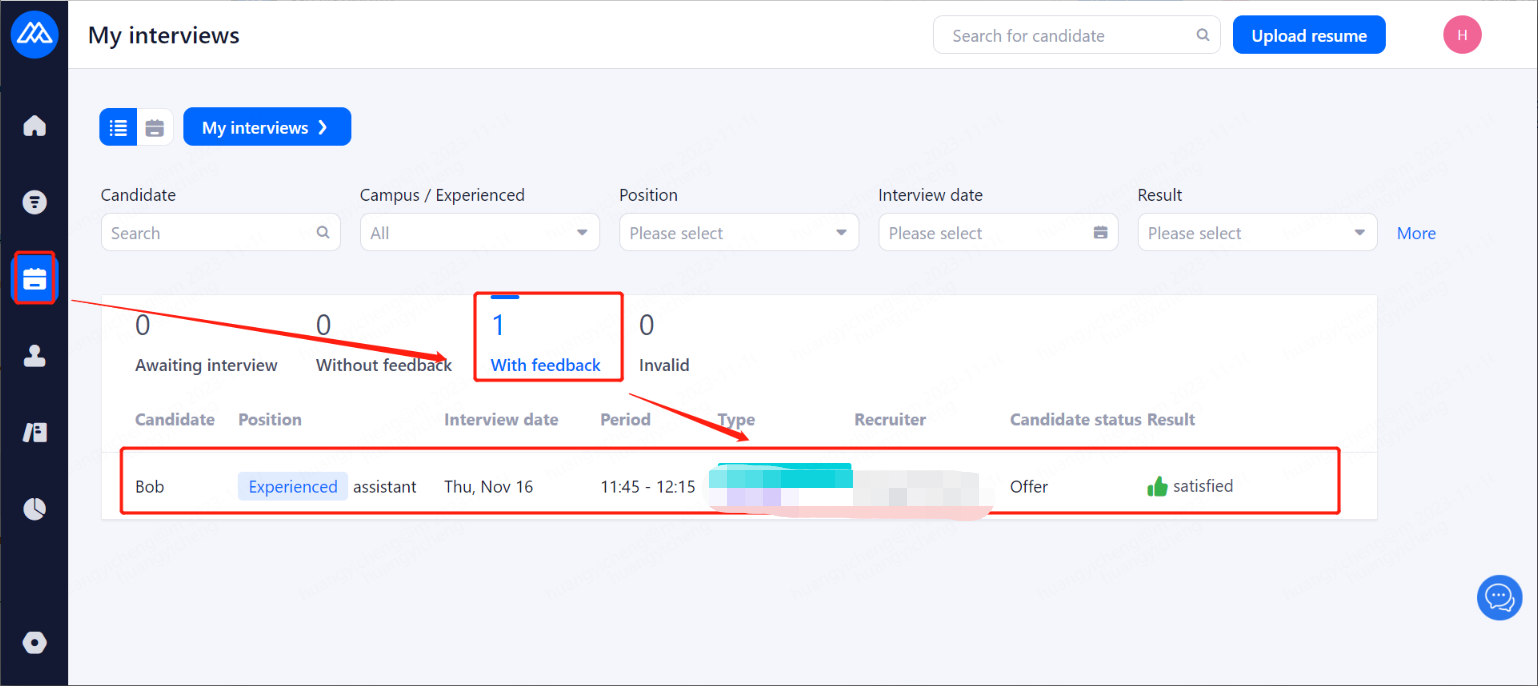Image resolution: width=1538 pixels, height=686 pixels.
Task: Switch to calendar view toggle
Action: click(155, 127)
